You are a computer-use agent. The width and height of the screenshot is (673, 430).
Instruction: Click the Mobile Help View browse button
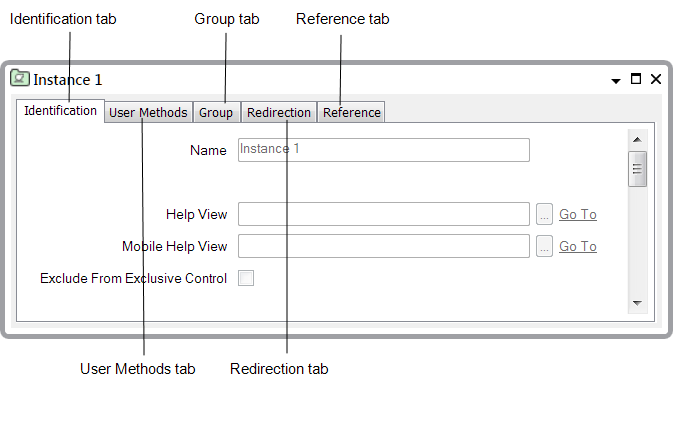pyautogui.click(x=544, y=246)
